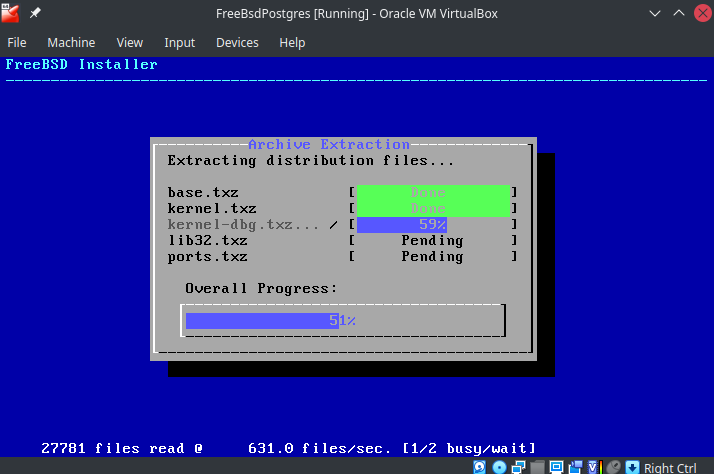Click the CPU virtualization V status icon
The image size is (714, 474).
[595, 467]
